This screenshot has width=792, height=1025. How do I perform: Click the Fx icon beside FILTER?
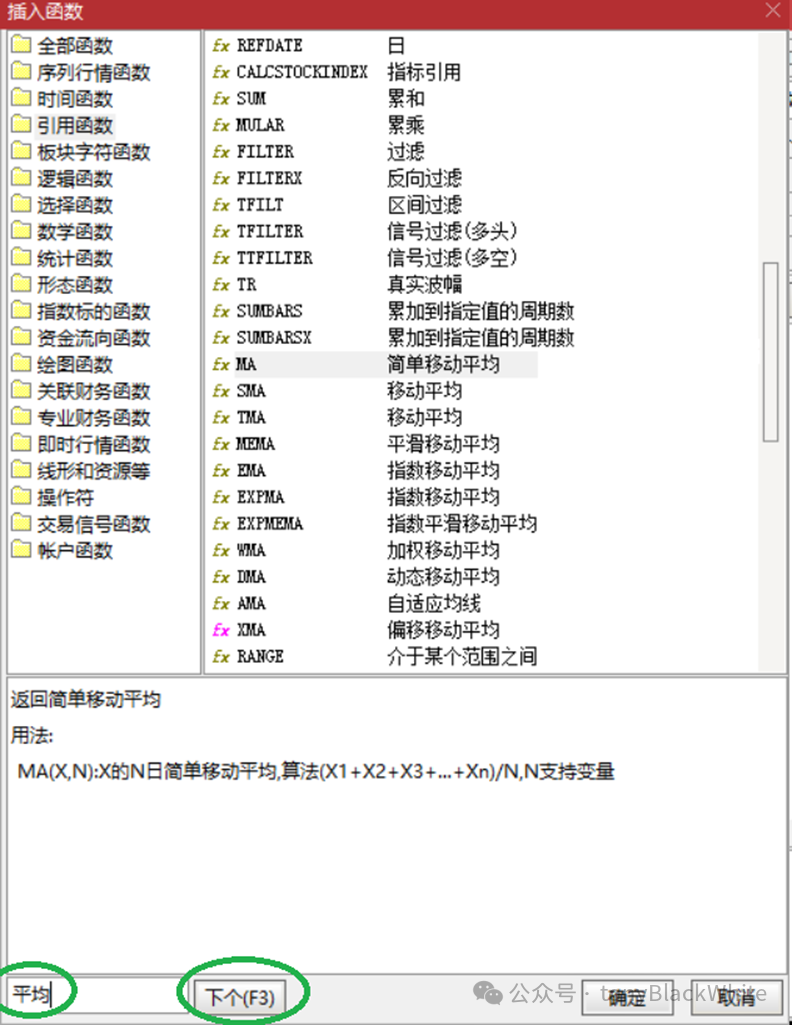click(x=221, y=152)
